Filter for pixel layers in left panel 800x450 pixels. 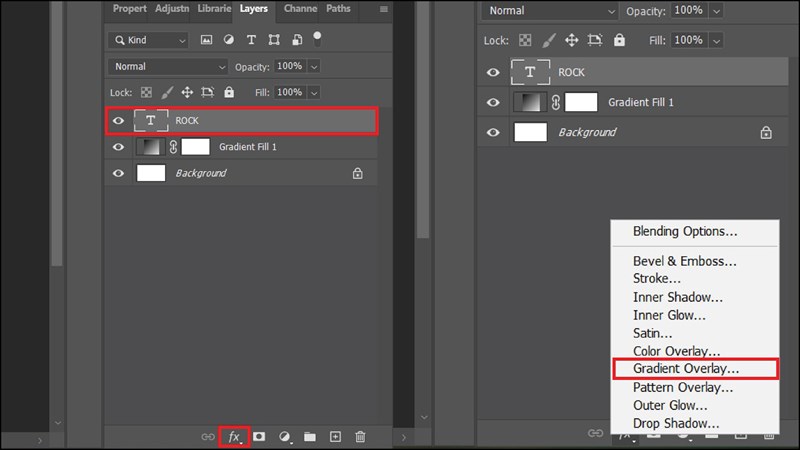tap(206, 40)
